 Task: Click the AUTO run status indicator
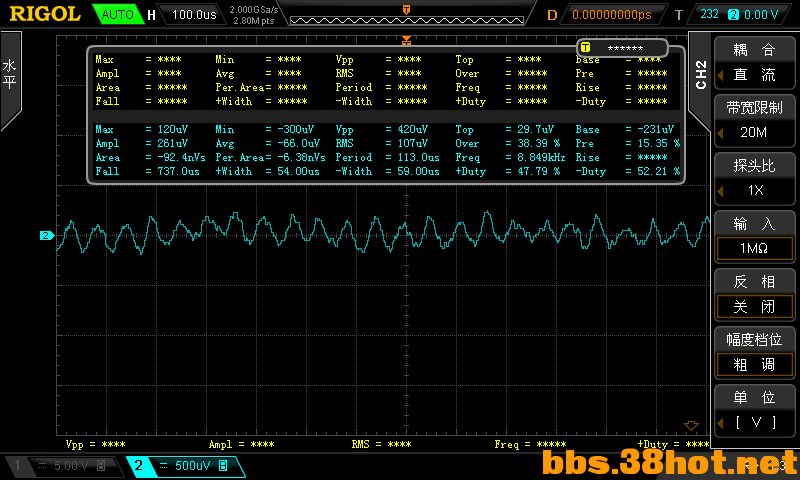tap(117, 14)
